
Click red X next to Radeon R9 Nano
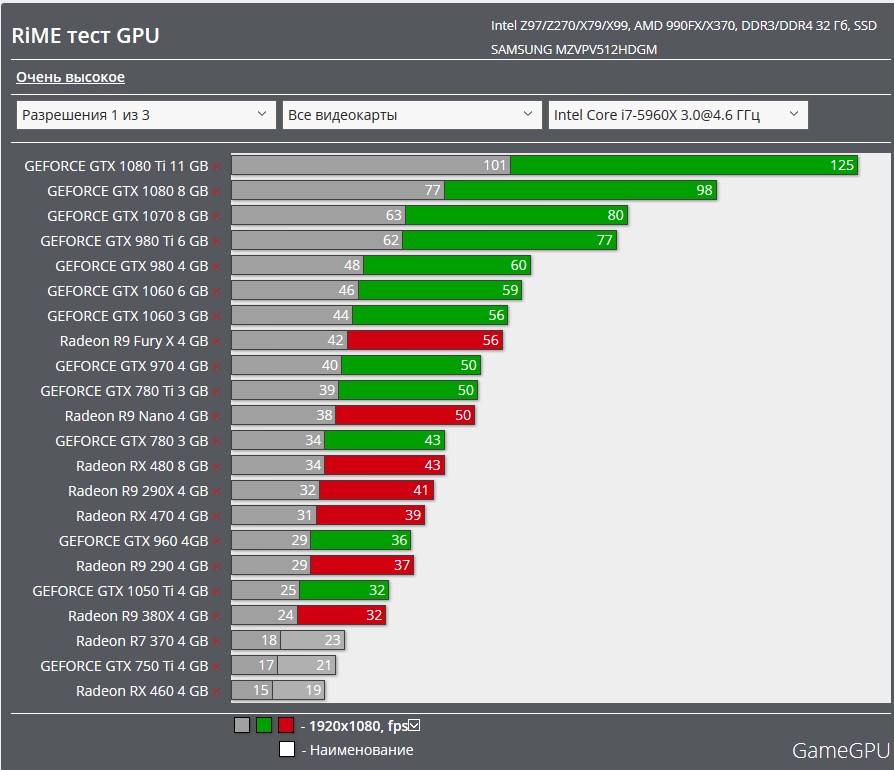click(216, 417)
